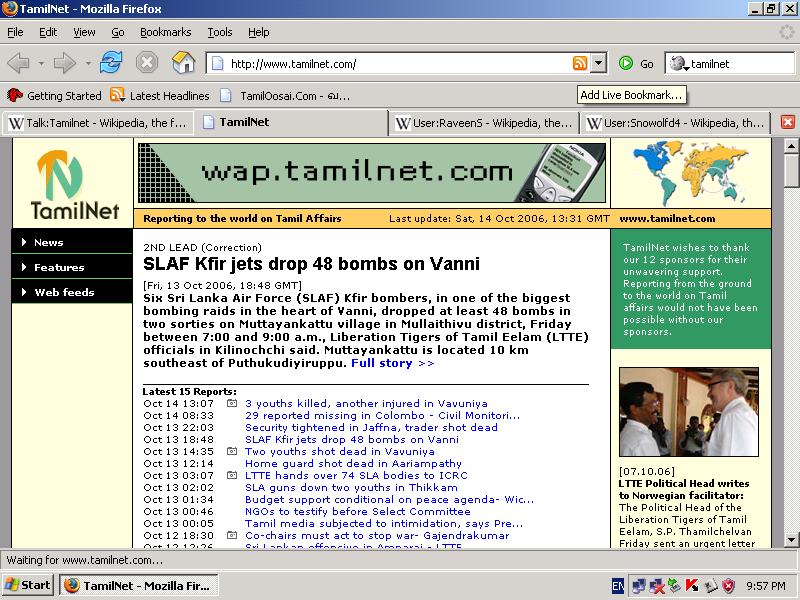Screen dimensions: 800x600
Task: Click the Back navigation arrow
Action: pyautogui.click(x=19, y=63)
